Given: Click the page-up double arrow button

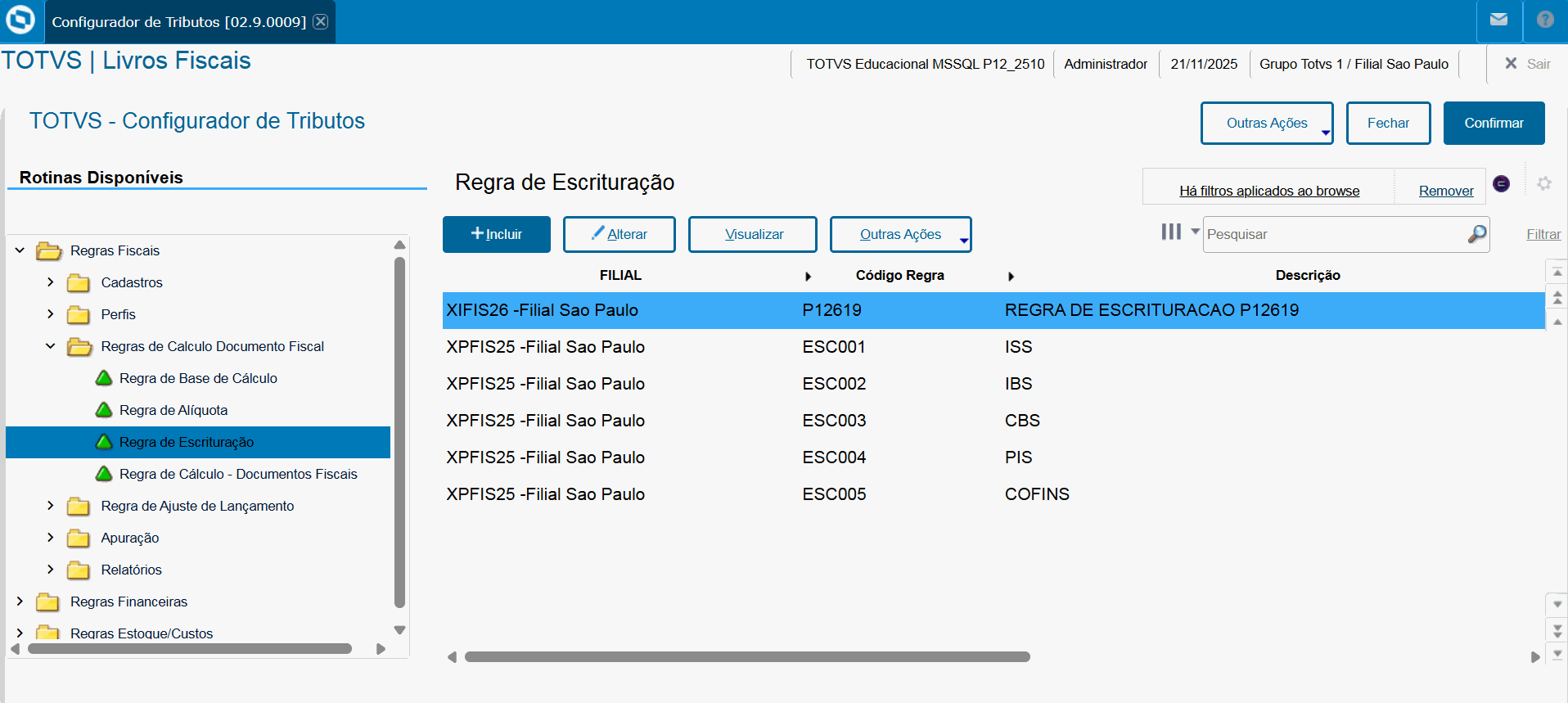Looking at the screenshot, I should [1557, 297].
